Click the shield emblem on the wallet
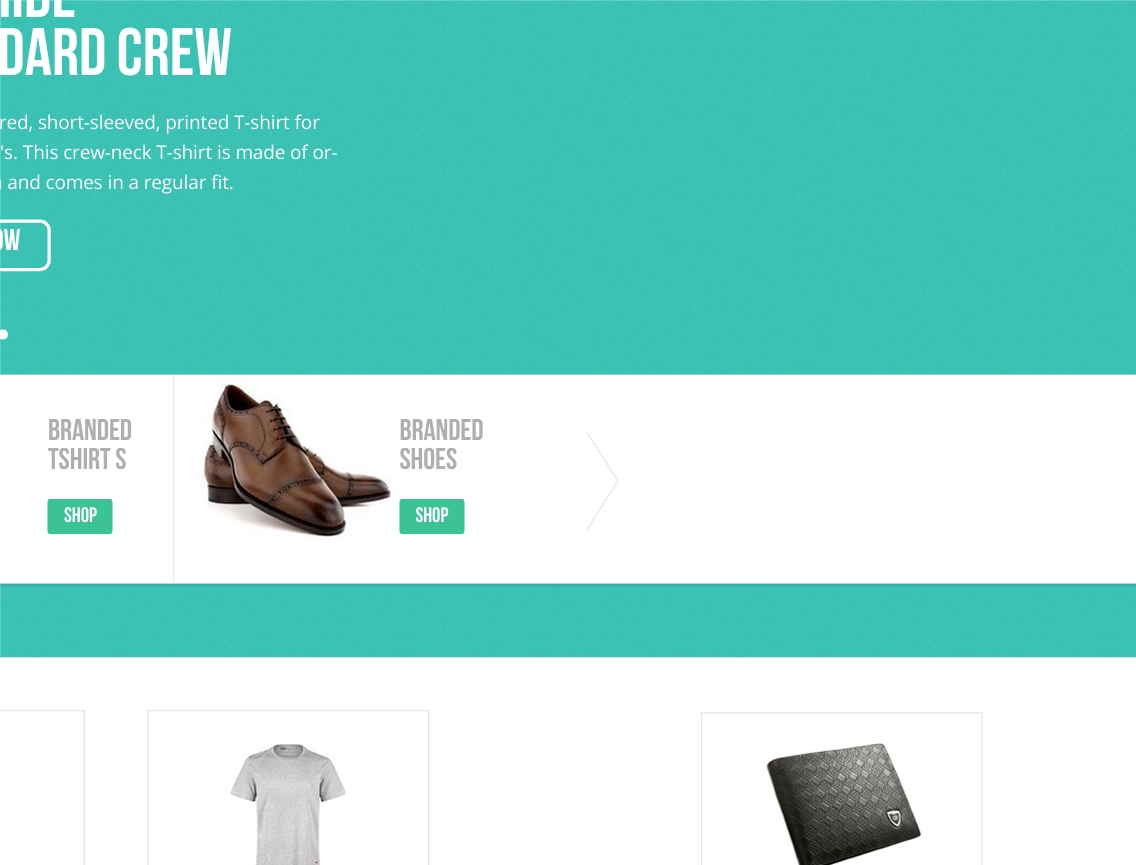The image size is (1136, 865). pyautogui.click(x=895, y=818)
